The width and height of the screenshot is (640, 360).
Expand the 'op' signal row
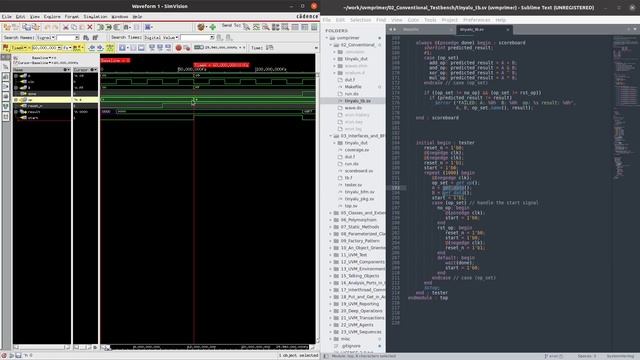point(16,100)
